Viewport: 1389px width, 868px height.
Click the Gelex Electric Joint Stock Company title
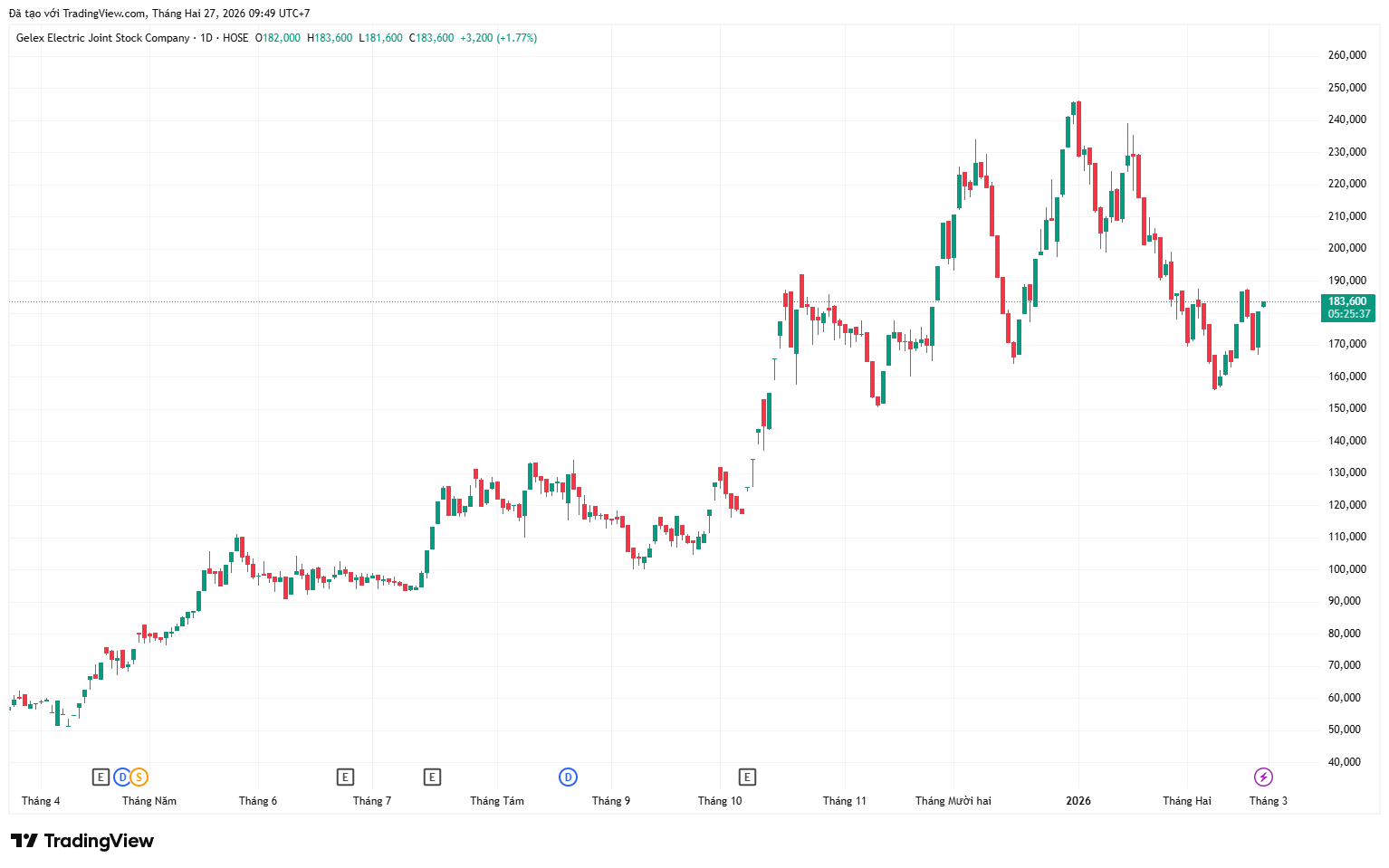click(x=102, y=38)
